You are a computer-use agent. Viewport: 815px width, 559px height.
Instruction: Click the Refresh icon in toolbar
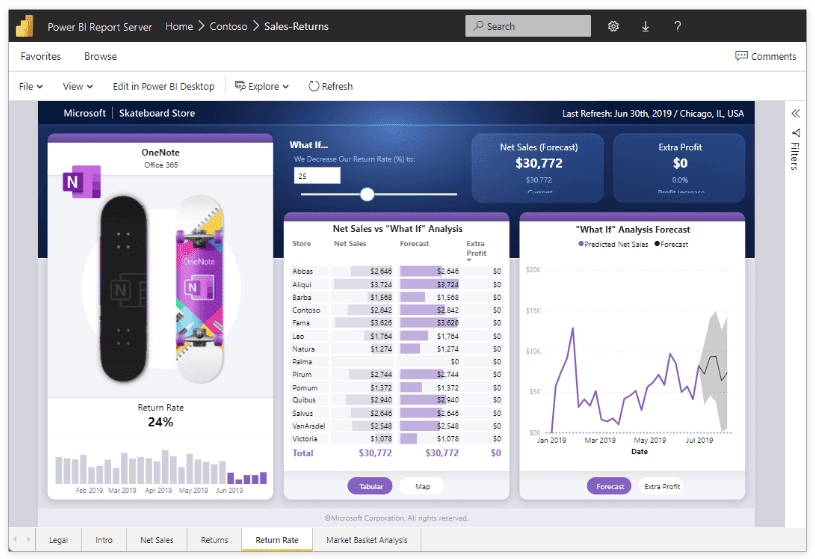point(313,86)
